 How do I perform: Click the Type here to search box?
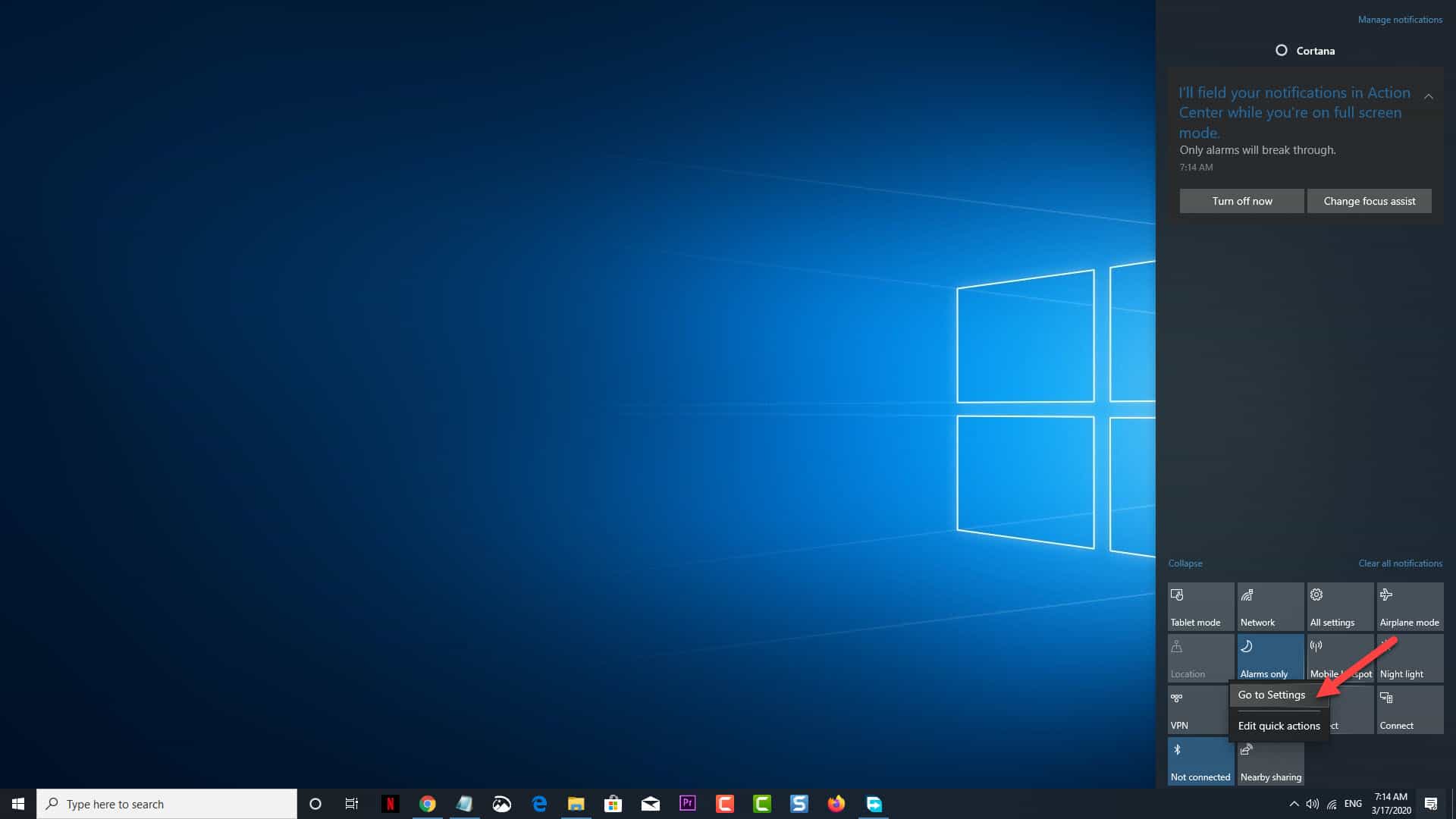[x=167, y=804]
